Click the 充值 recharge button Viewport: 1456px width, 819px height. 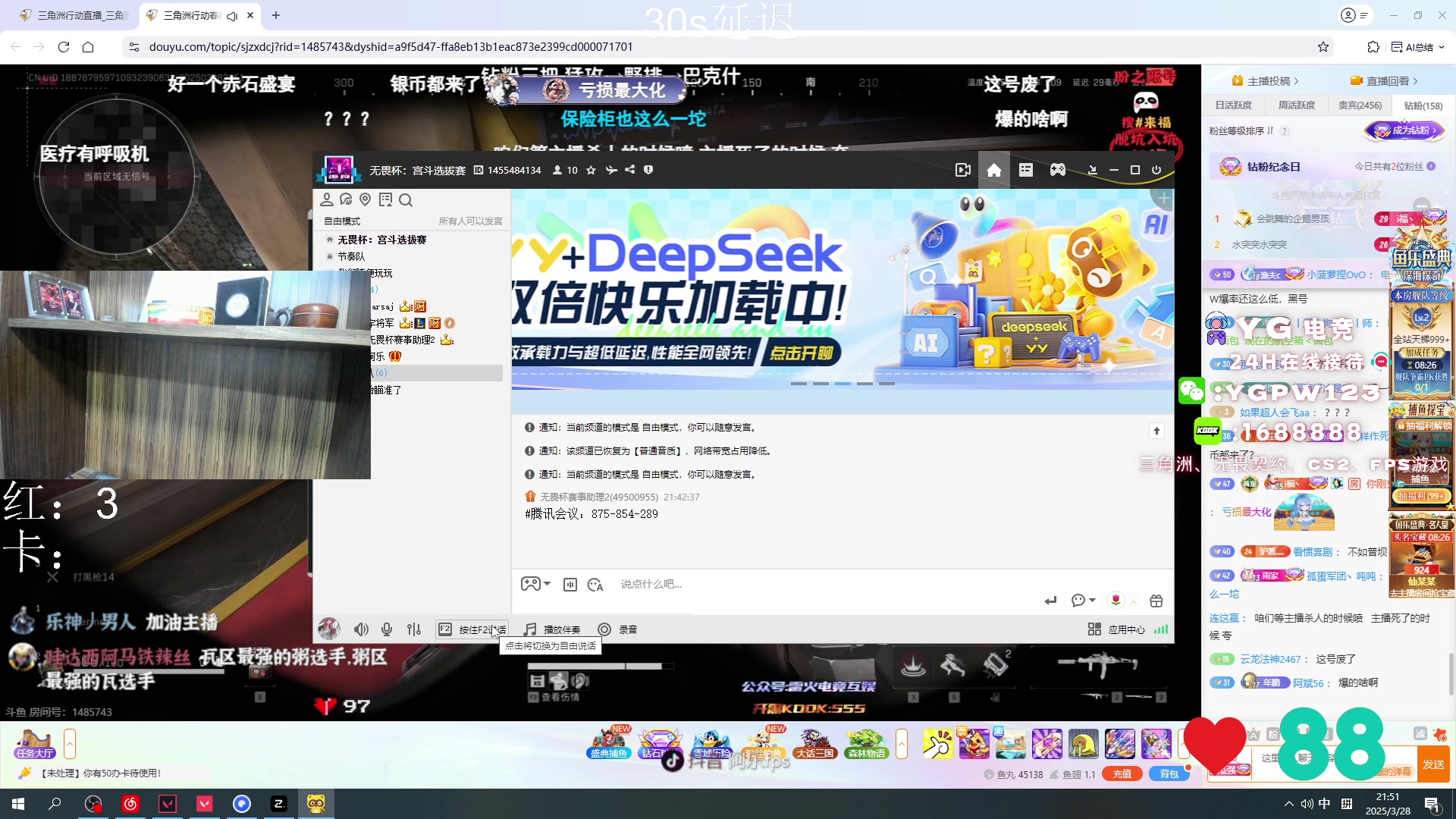click(1122, 774)
